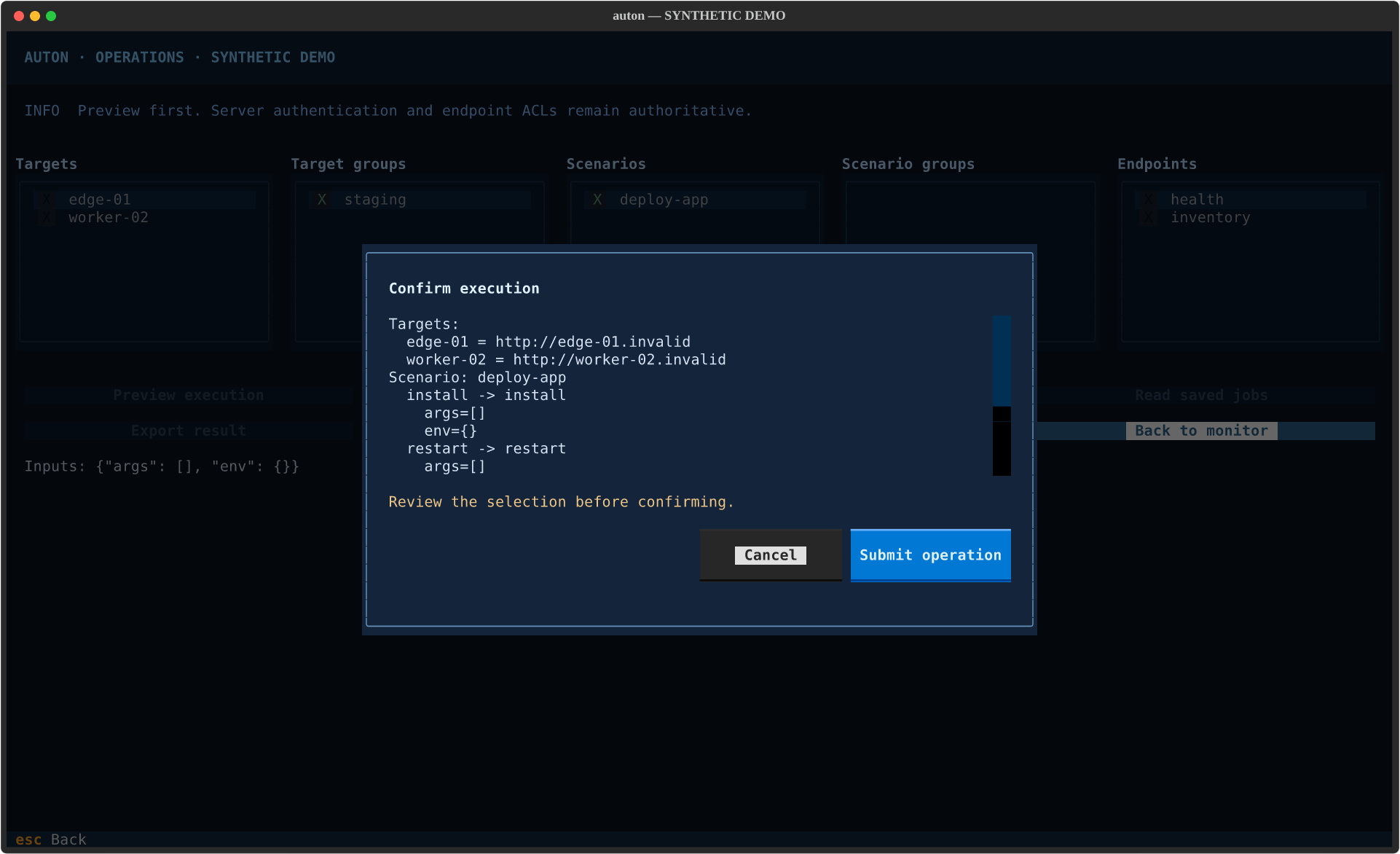Click the 'Review the selection before confirming.' message
The width and height of the screenshot is (1400, 854).
point(561,502)
